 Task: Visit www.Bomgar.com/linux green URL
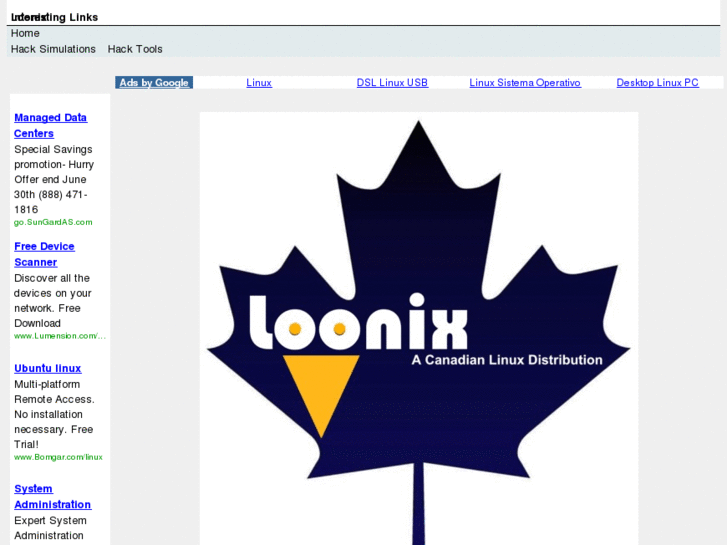coord(58,457)
